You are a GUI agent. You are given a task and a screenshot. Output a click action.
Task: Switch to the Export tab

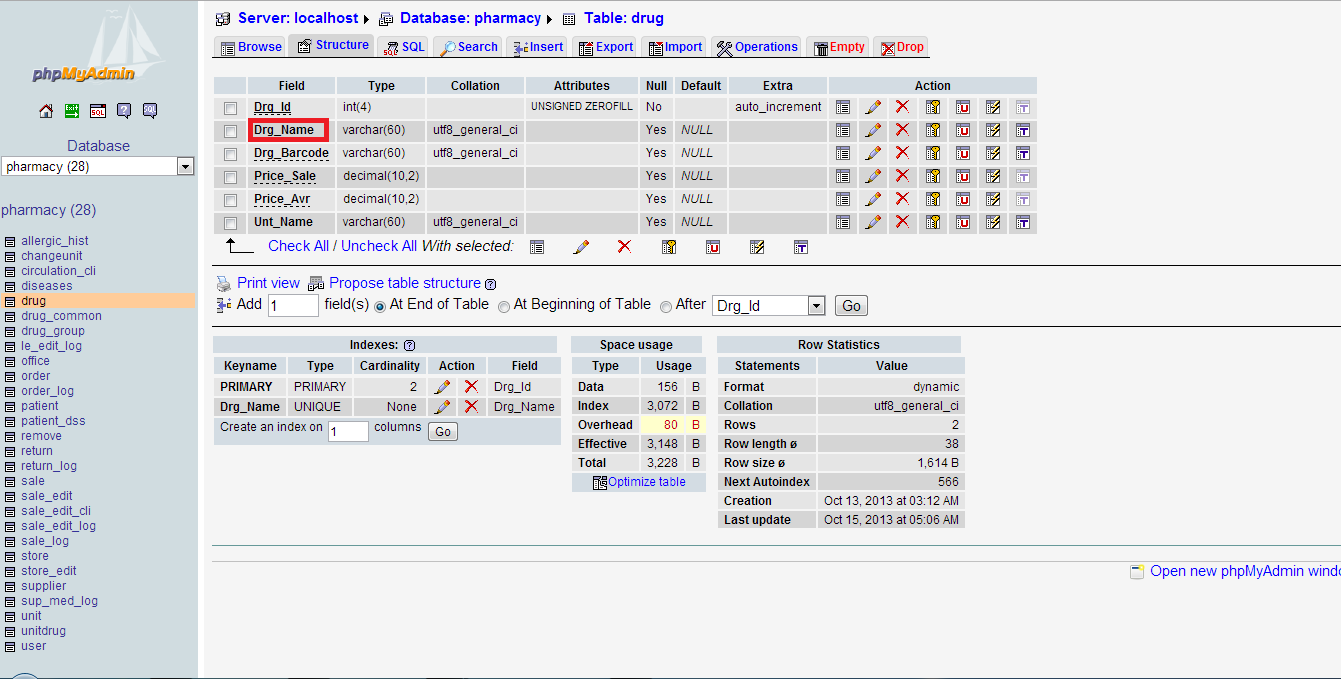click(x=606, y=47)
